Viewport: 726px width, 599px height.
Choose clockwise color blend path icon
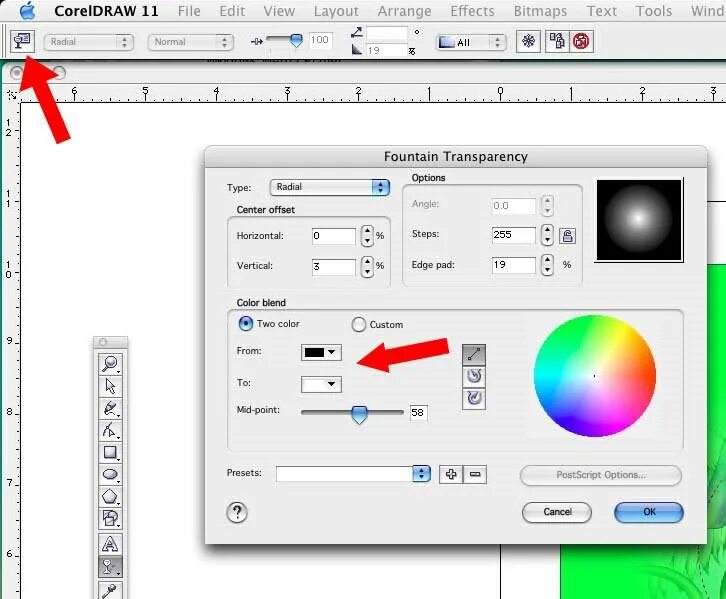coord(474,398)
